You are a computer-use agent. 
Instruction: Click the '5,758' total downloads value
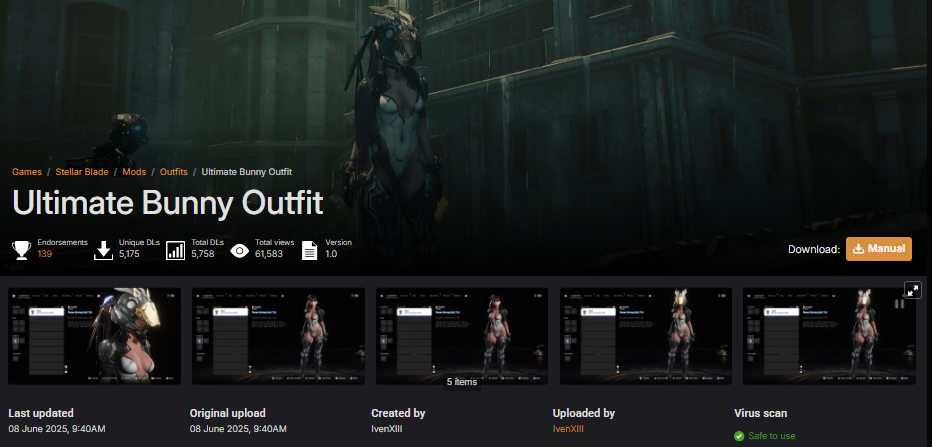tap(203, 254)
